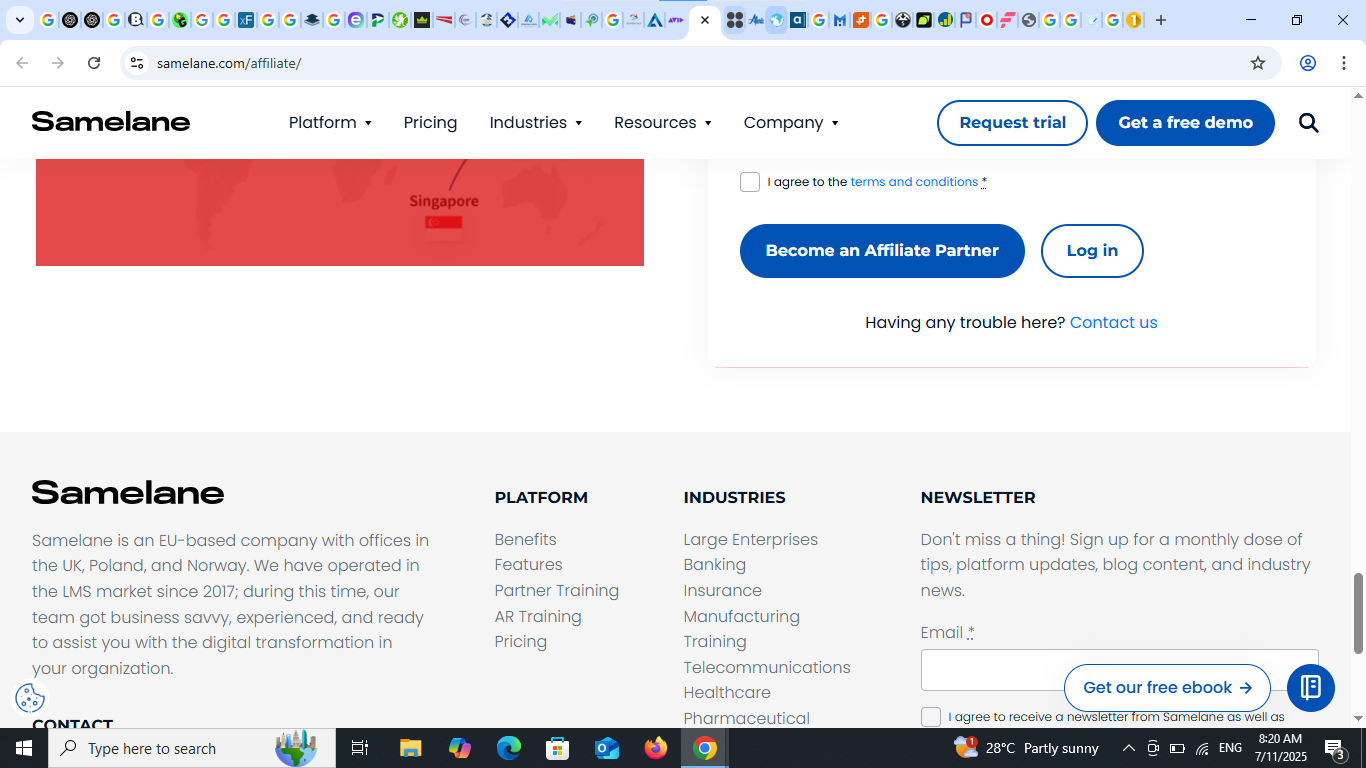Image resolution: width=1366 pixels, height=768 pixels.
Task: Open a new browser tab
Action: coord(1161,20)
